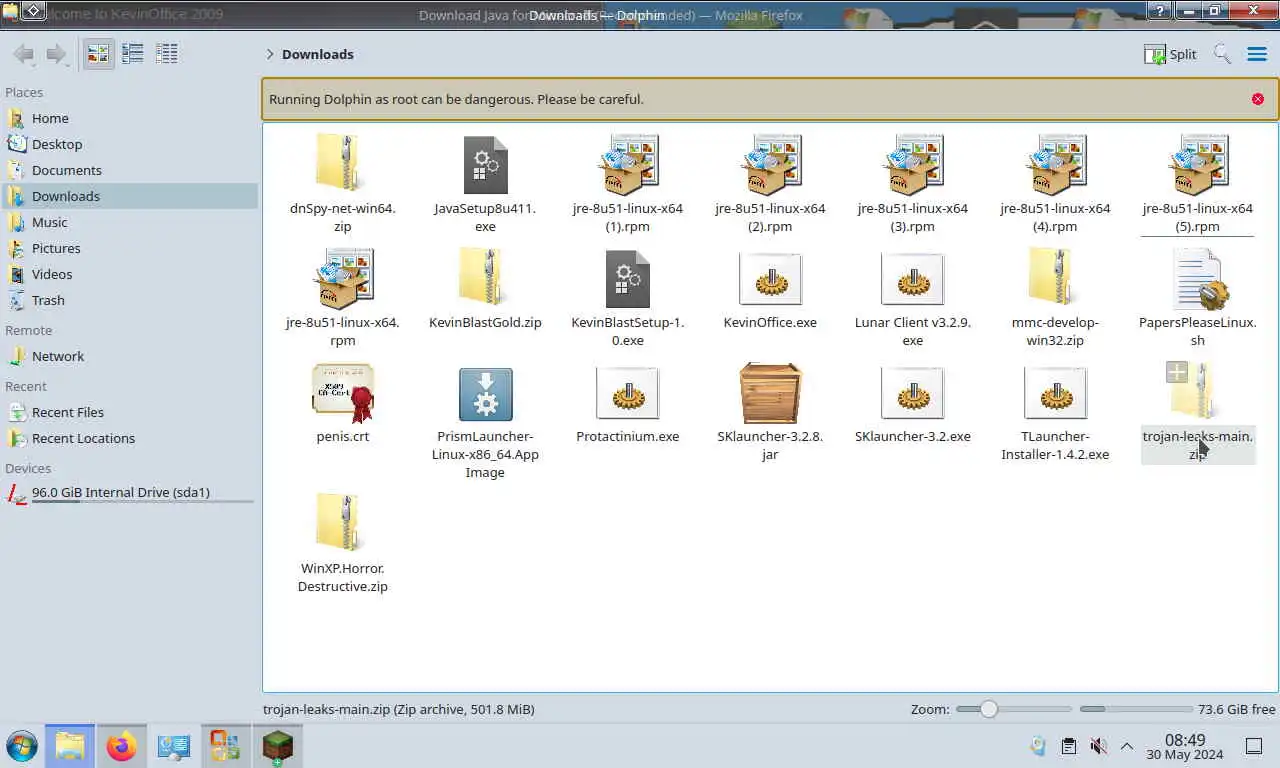Switch to Firefox in taskbar

(x=122, y=746)
